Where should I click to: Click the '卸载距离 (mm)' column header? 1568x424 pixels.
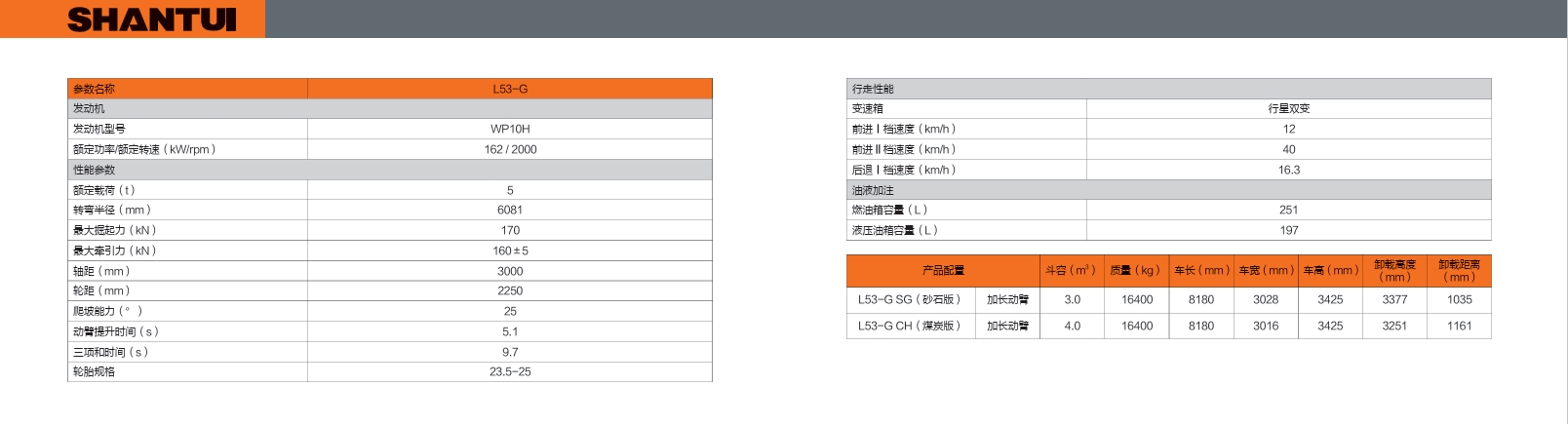[1459, 270]
